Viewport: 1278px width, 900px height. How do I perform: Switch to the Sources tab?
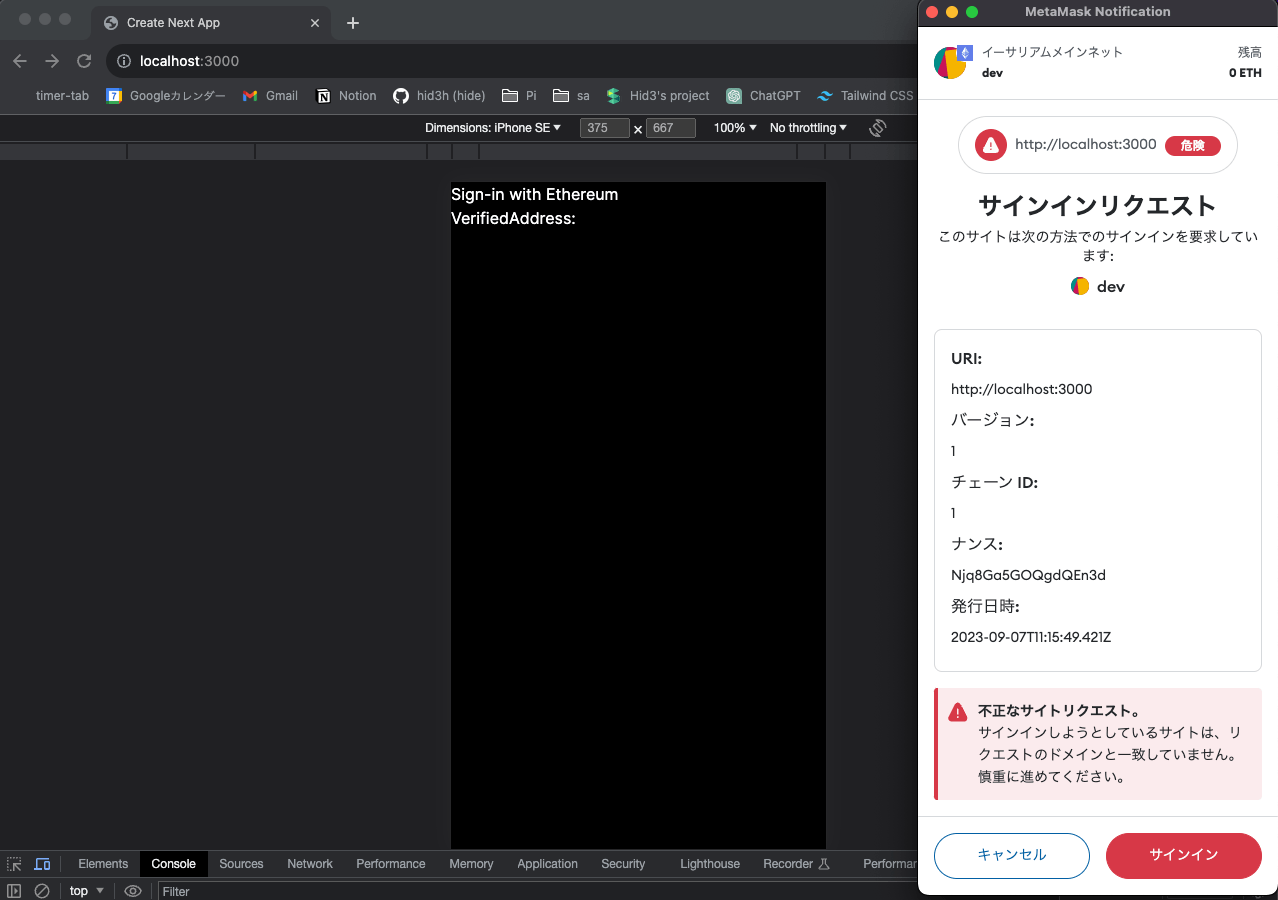point(241,864)
